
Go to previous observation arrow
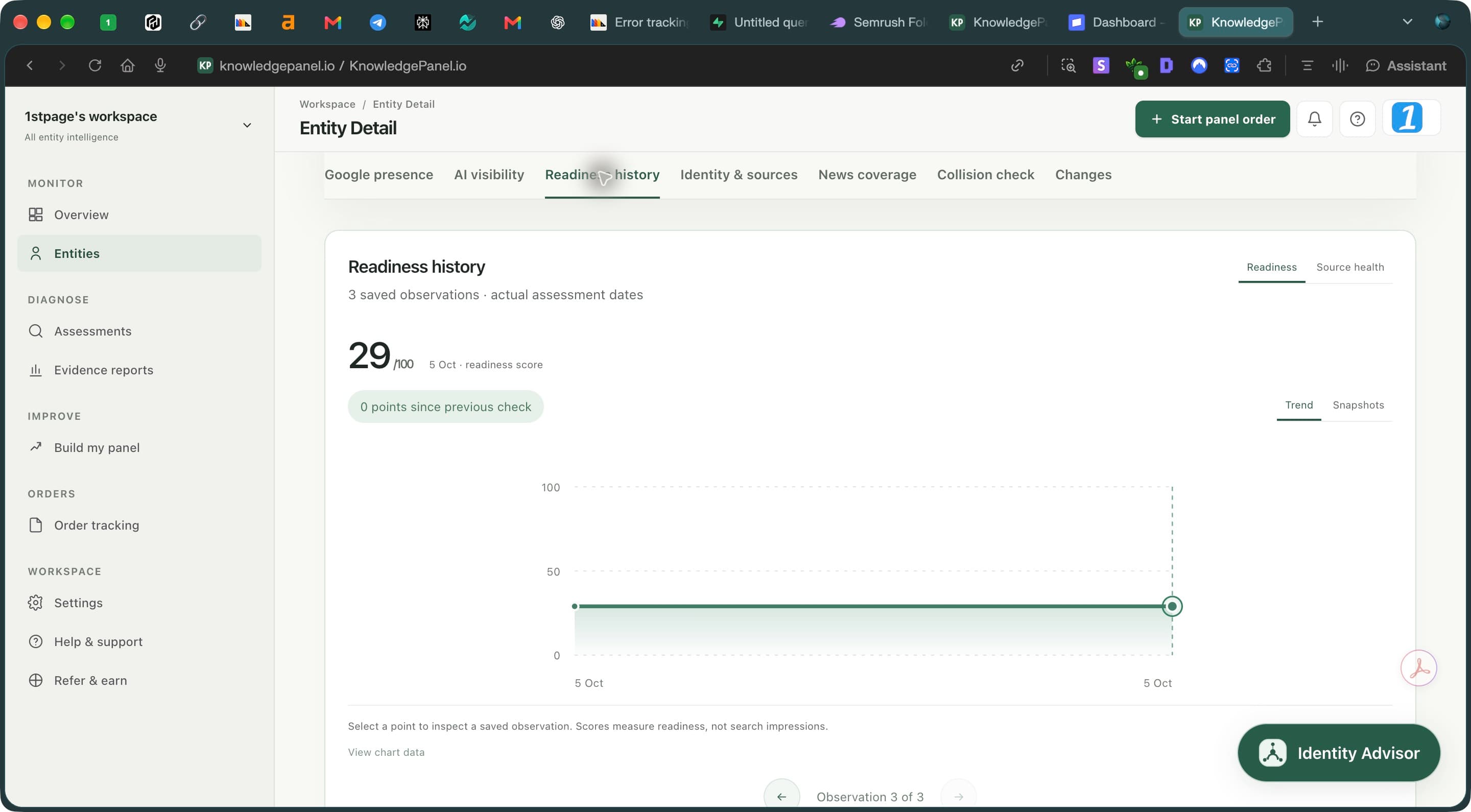coord(781,796)
